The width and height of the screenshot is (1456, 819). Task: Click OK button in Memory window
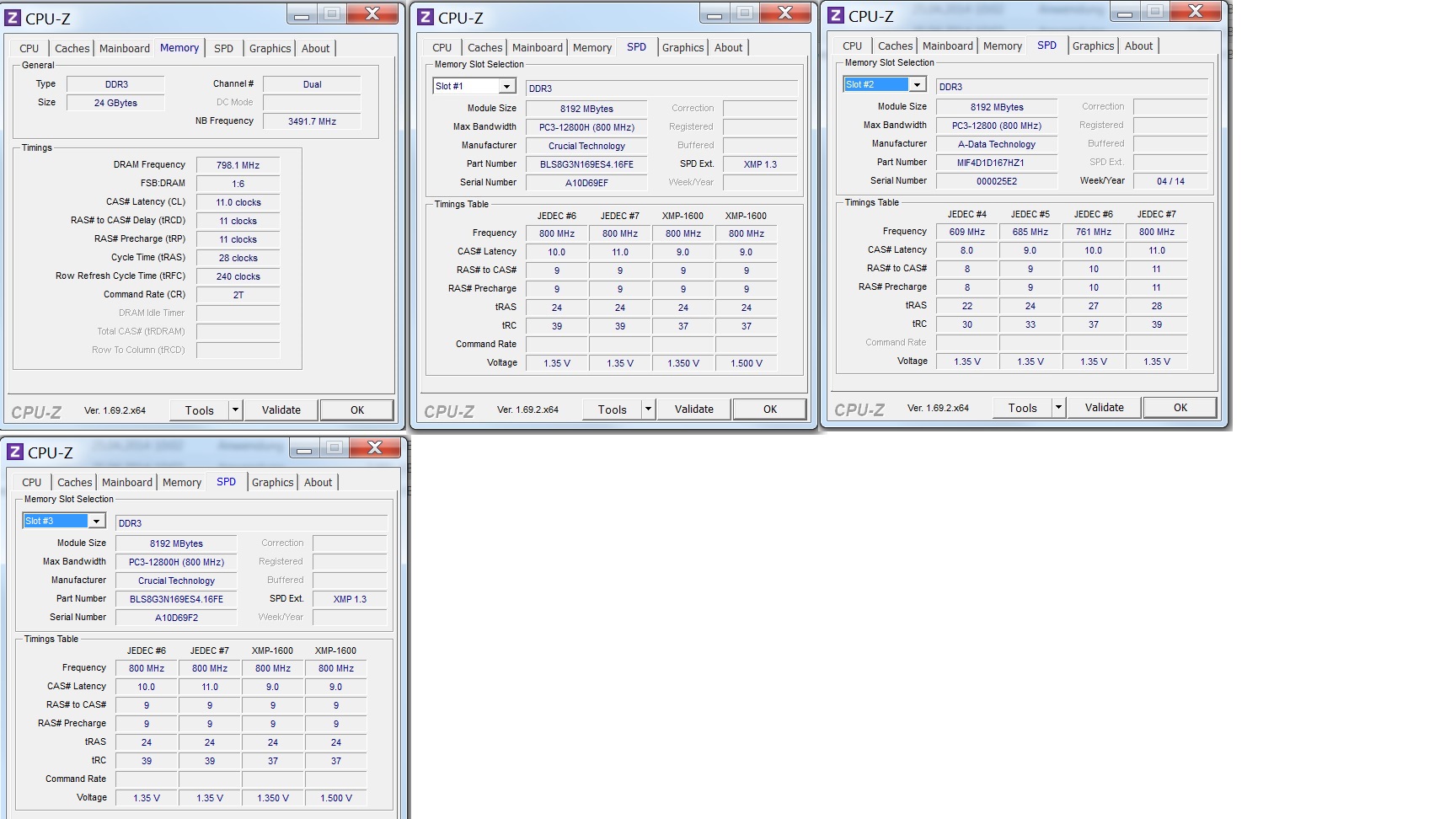point(357,410)
